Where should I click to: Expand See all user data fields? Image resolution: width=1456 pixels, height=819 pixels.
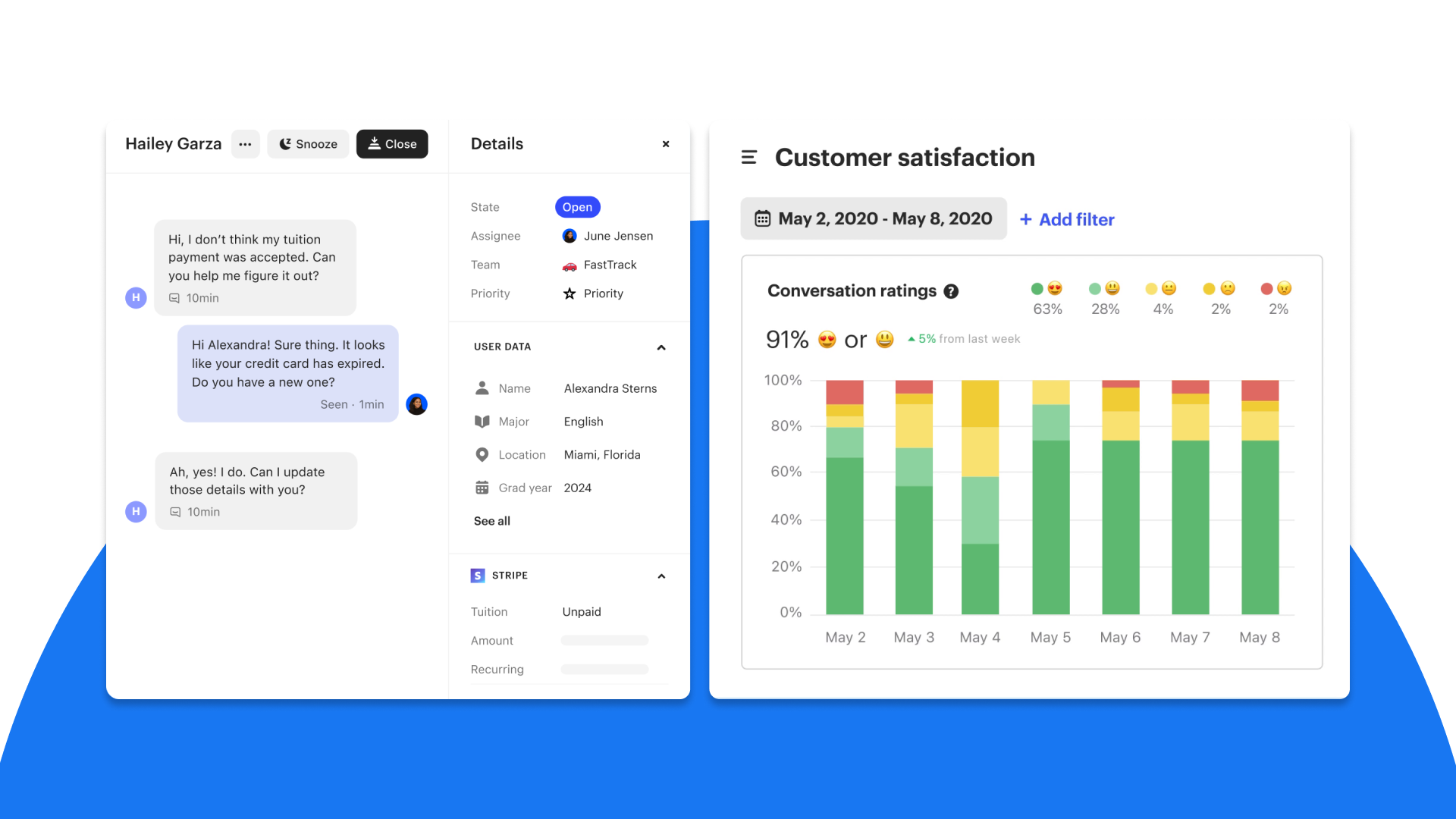[492, 520]
